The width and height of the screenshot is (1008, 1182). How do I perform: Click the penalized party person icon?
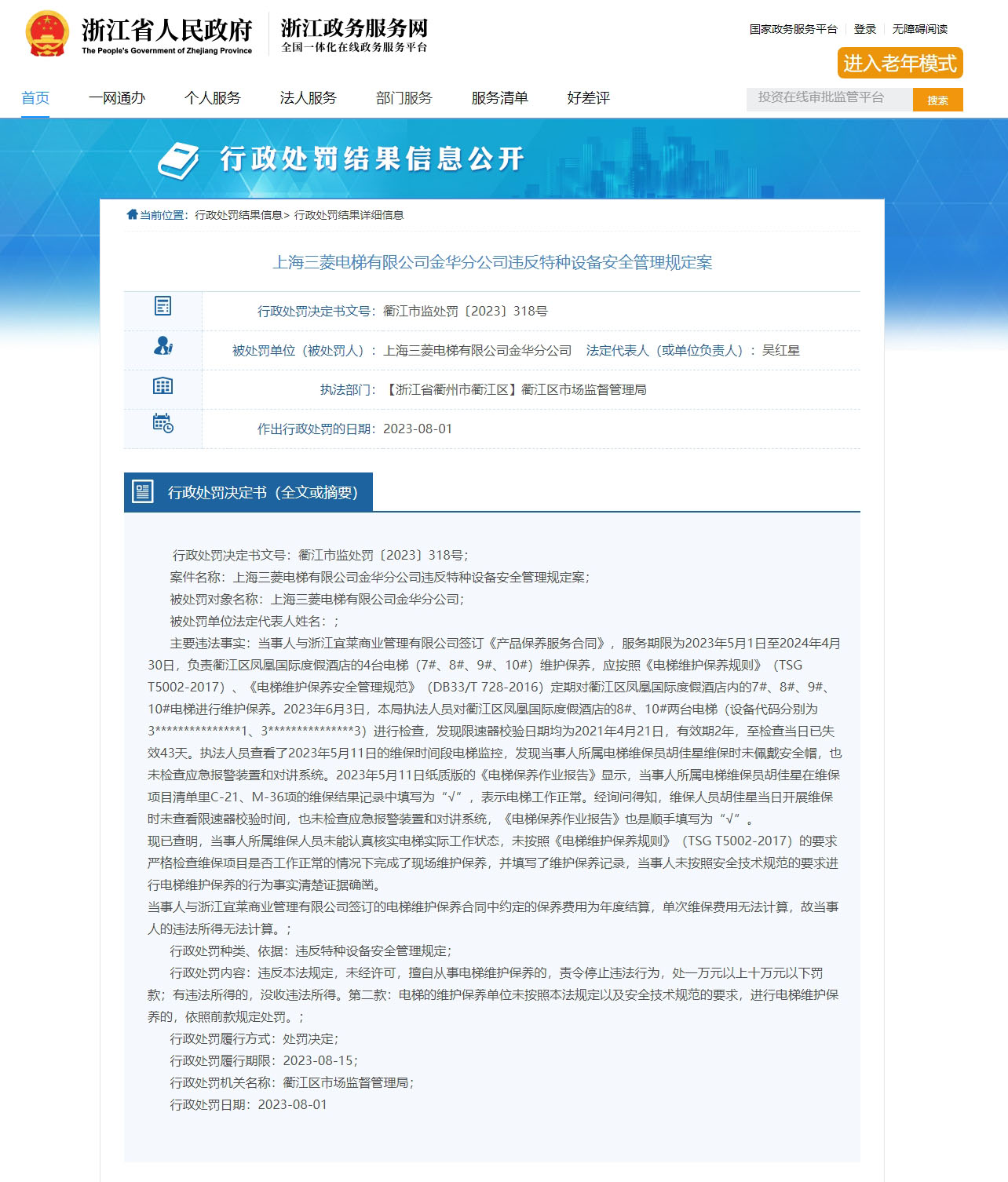point(163,345)
